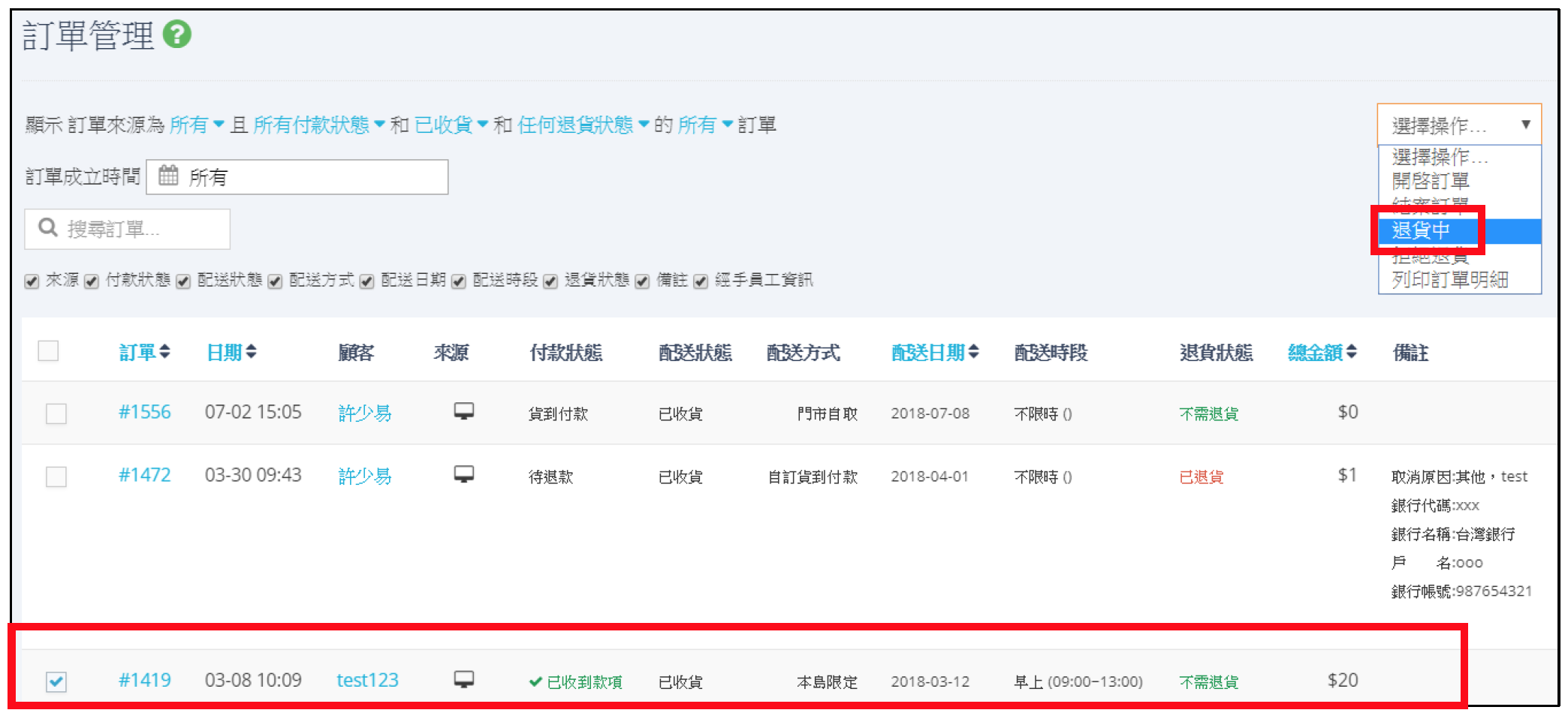The height and width of the screenshot is (719, 1568).
Task: Toggle the 付款狀態 column checkbox
Action: click(92, 281)
